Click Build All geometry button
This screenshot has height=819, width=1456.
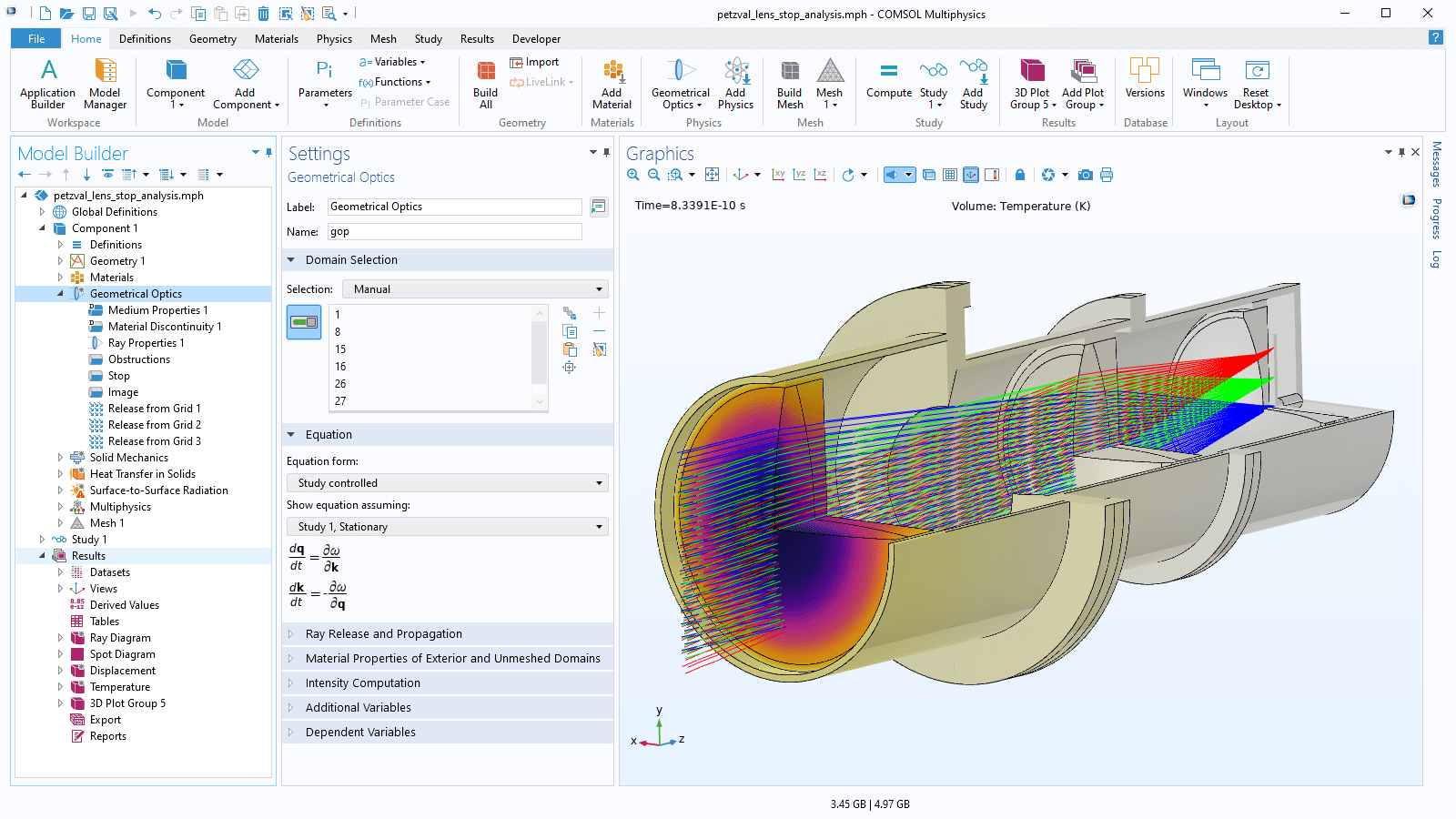pos(486,84)
